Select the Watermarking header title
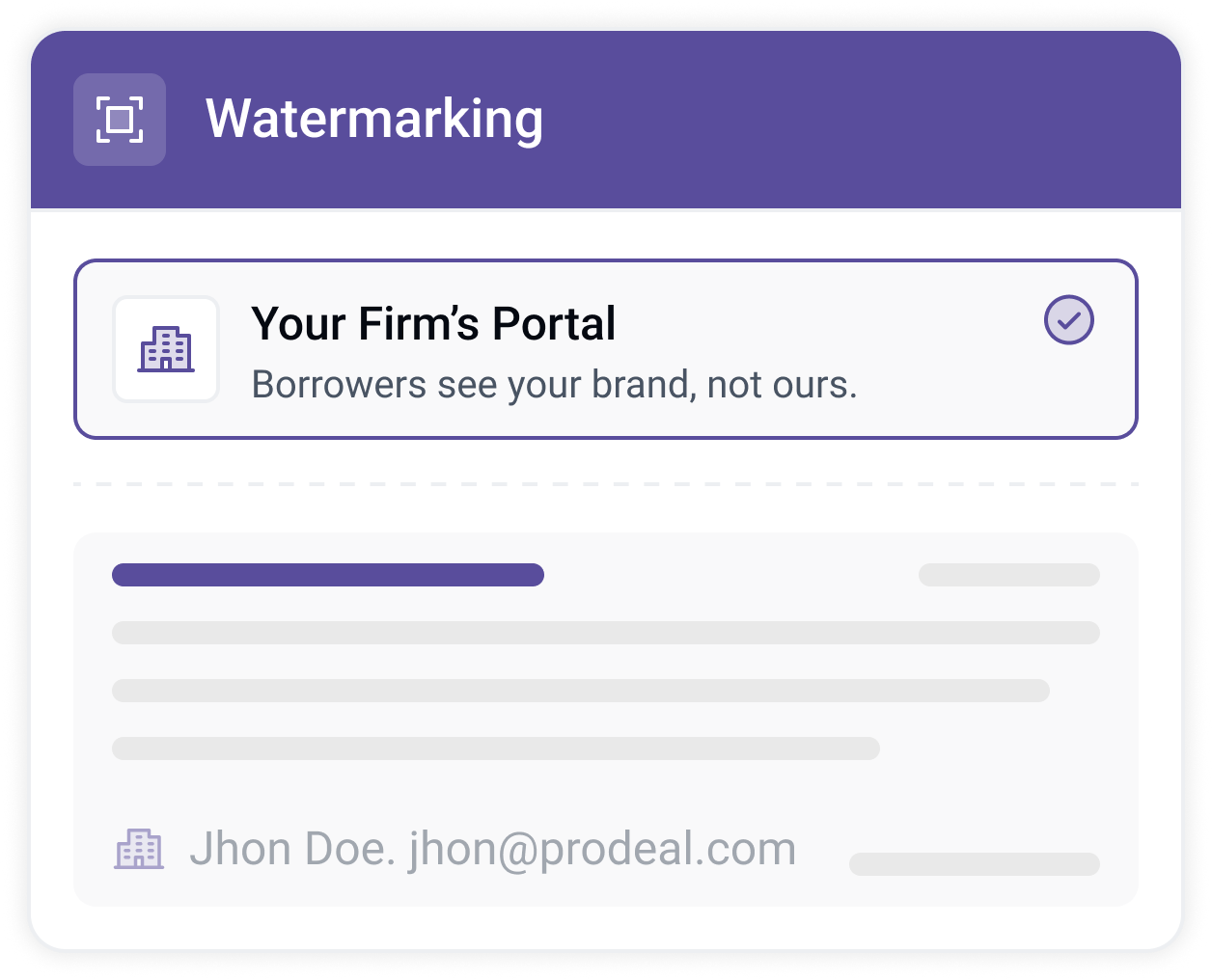Screen dimensions: 1212x980 [374, 120]
